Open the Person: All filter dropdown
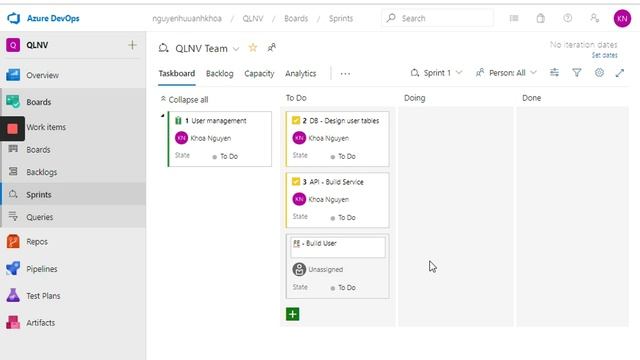Viewport: 640px width, 360px height. [x=507, y=73]
